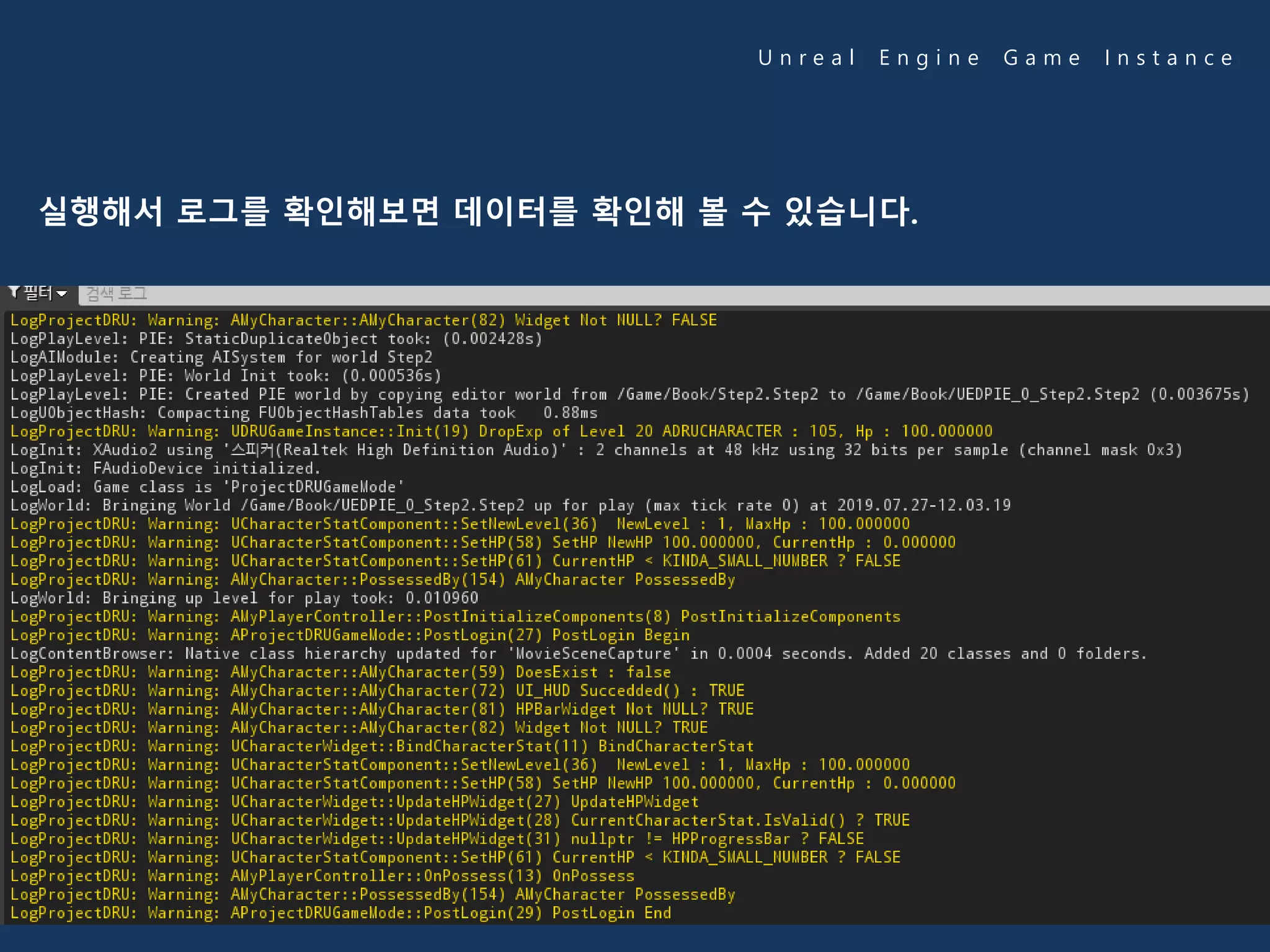Select LogWorld 'Bringing World' up for play line

pyautogui.click(x=510, y=506)
